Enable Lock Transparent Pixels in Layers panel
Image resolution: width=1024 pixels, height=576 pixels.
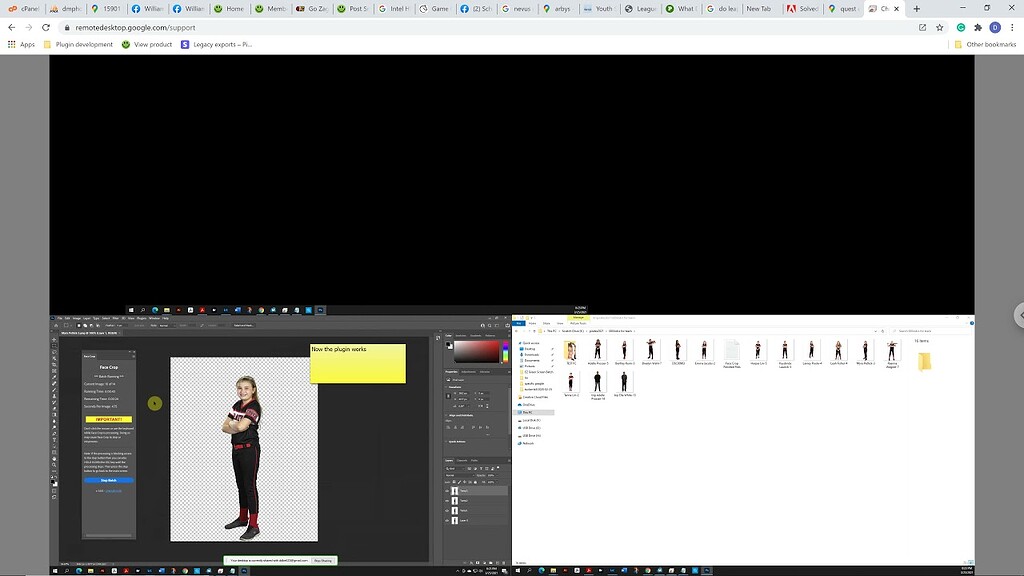click(454, 482)
